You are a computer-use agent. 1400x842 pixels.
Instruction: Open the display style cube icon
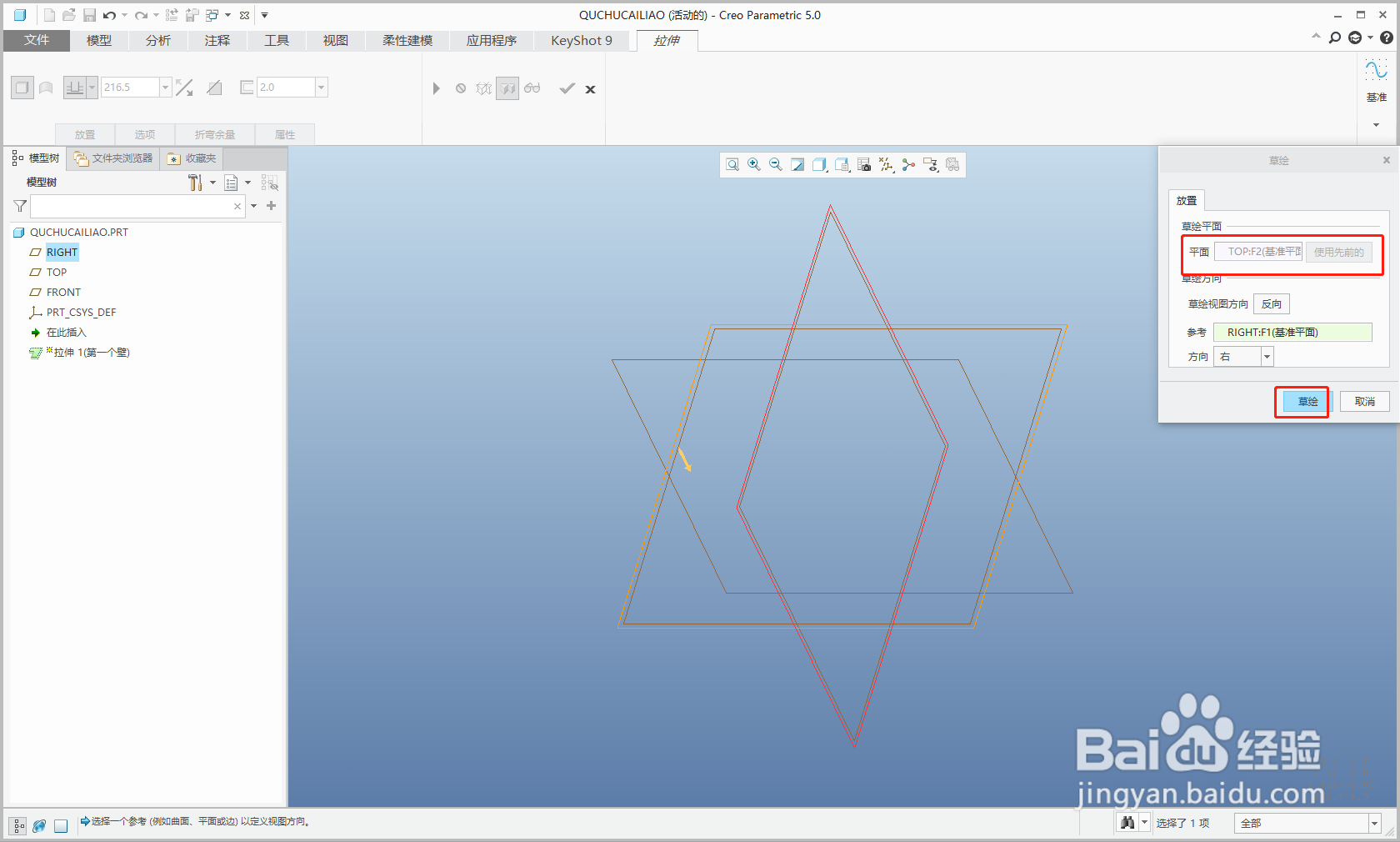pos(820,165)
